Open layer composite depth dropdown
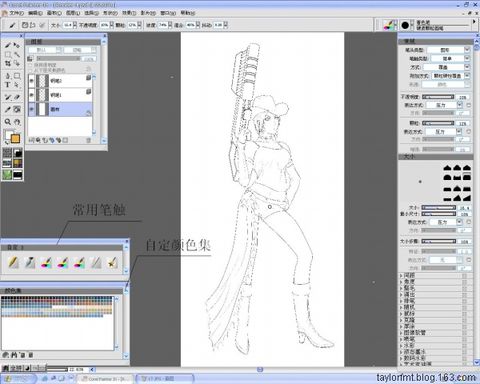The width and height of the screenshot is (480, 384). tap(80, 50)
